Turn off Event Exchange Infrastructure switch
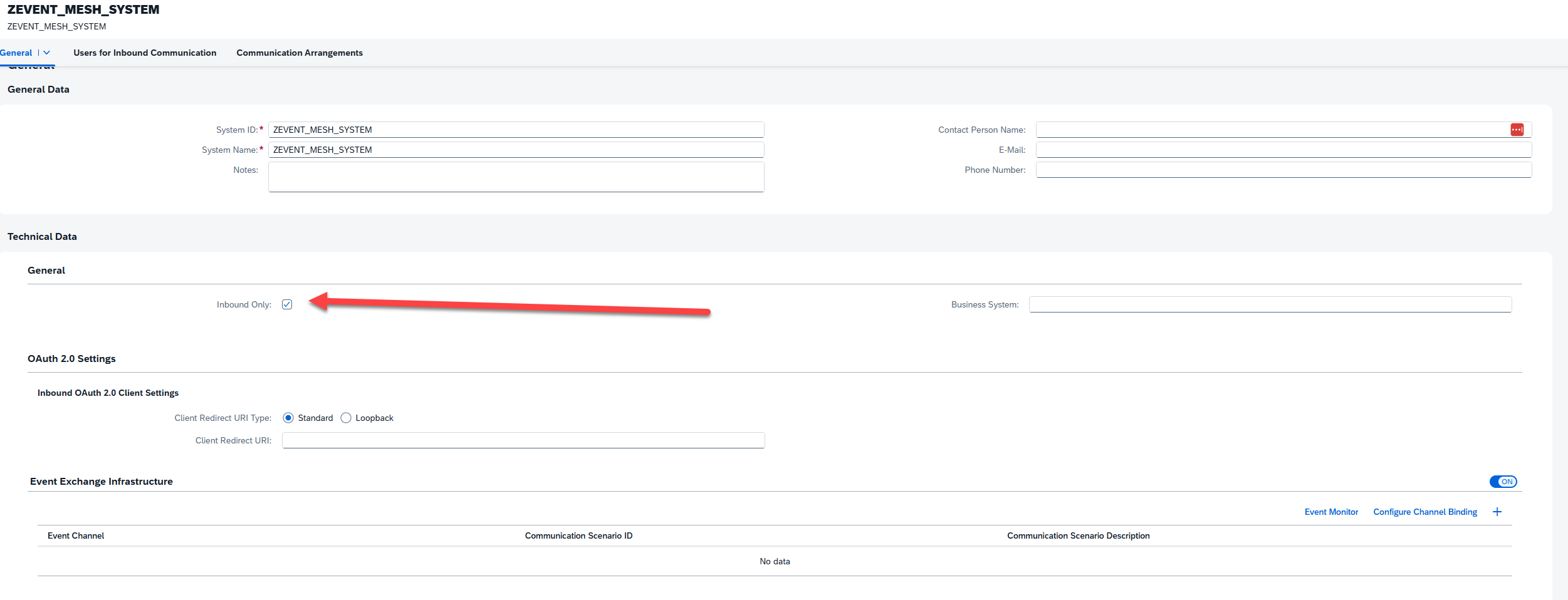 1503,482
